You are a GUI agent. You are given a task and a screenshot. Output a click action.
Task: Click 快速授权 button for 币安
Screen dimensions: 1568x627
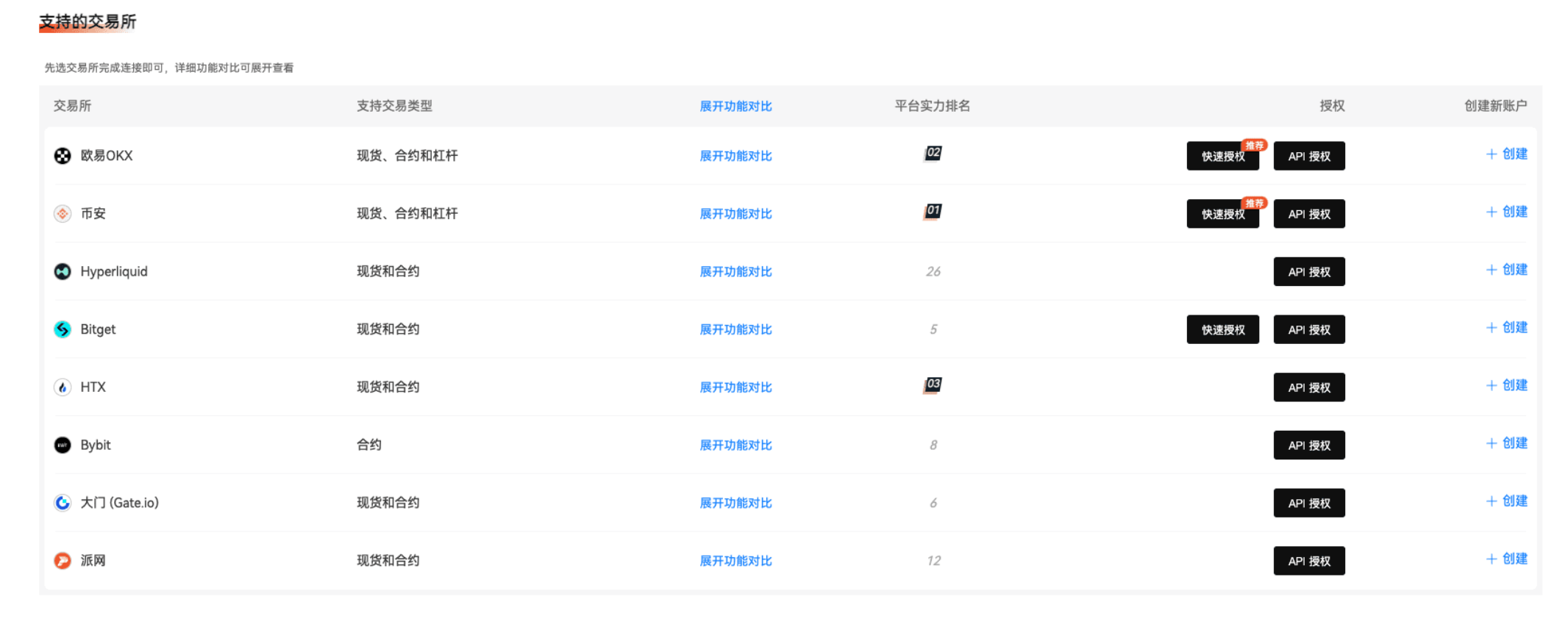tap(1222, 214)
